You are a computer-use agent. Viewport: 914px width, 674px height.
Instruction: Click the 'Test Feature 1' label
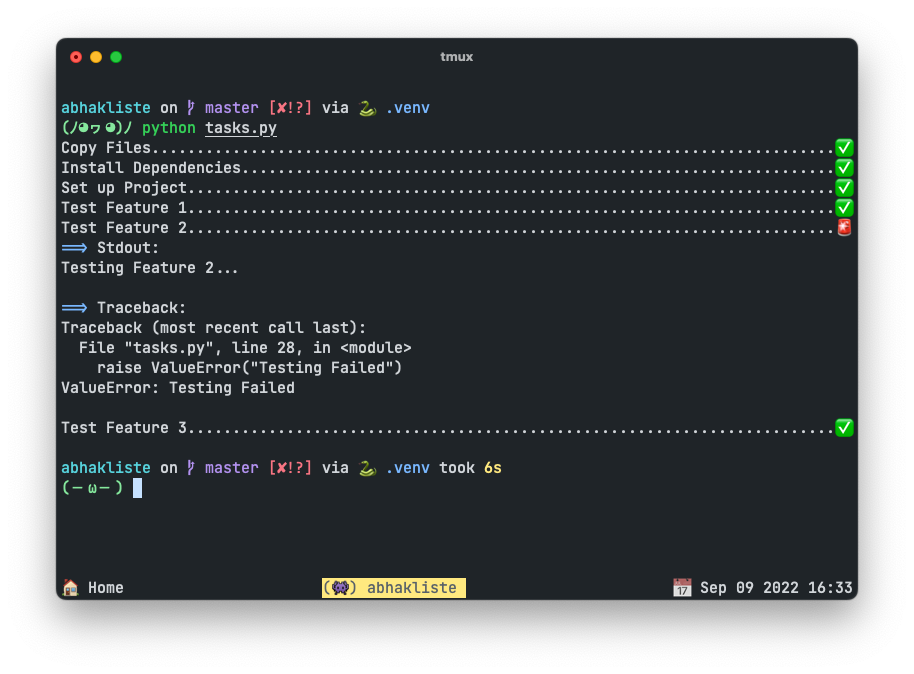coord(124,208)
